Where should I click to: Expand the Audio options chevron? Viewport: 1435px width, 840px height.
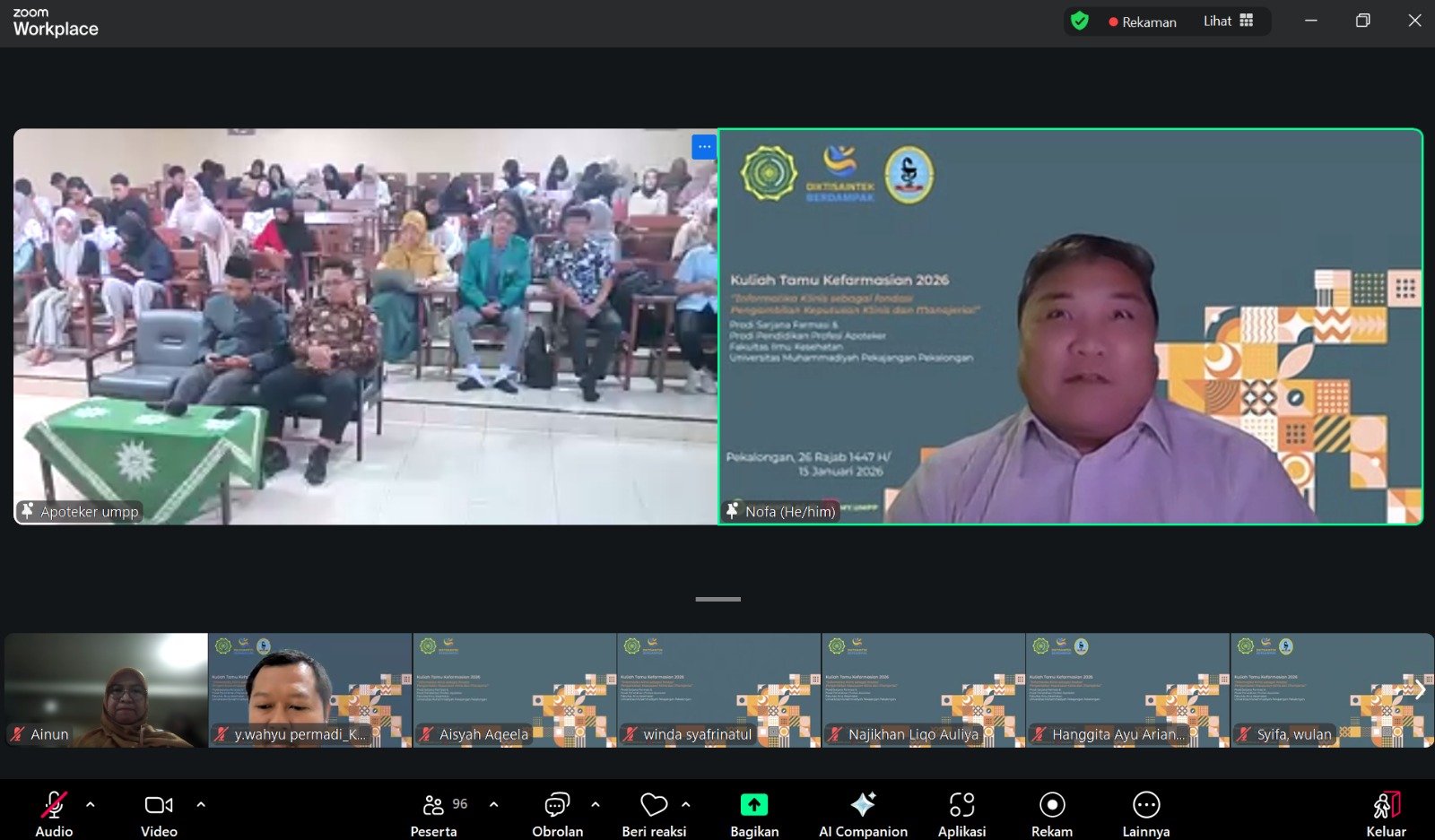click(x=91, y=805)
